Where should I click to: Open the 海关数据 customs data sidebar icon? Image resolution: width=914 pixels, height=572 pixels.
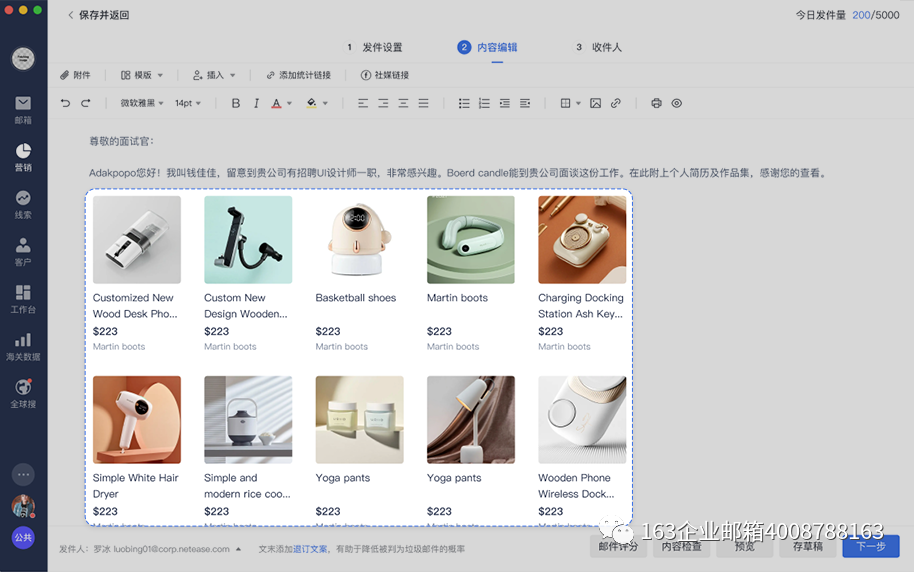23,347
